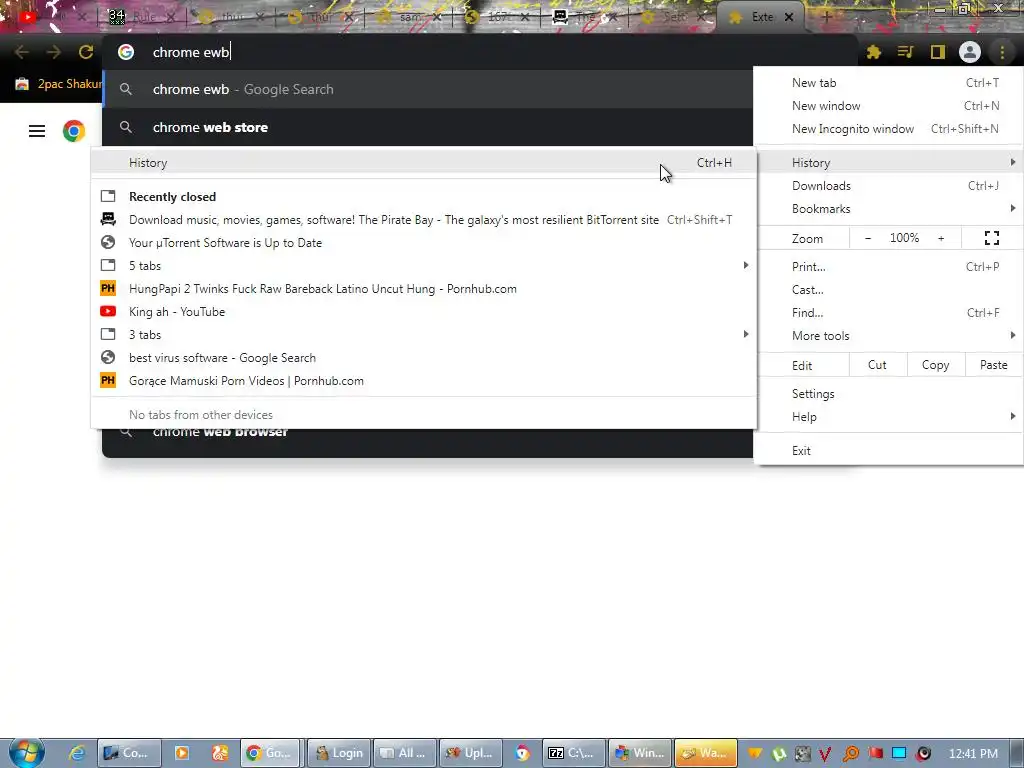
Task: Close the Extensions tab
Action: pos(789,18)
